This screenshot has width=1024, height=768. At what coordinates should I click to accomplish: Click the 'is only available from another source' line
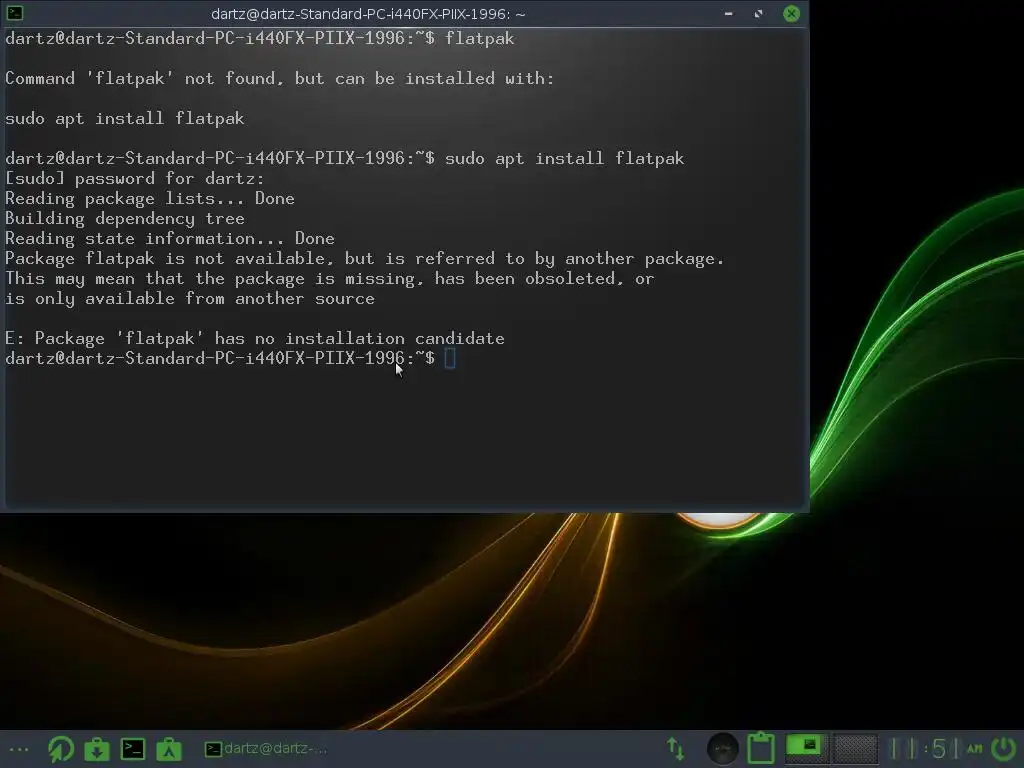click(190, 298)
